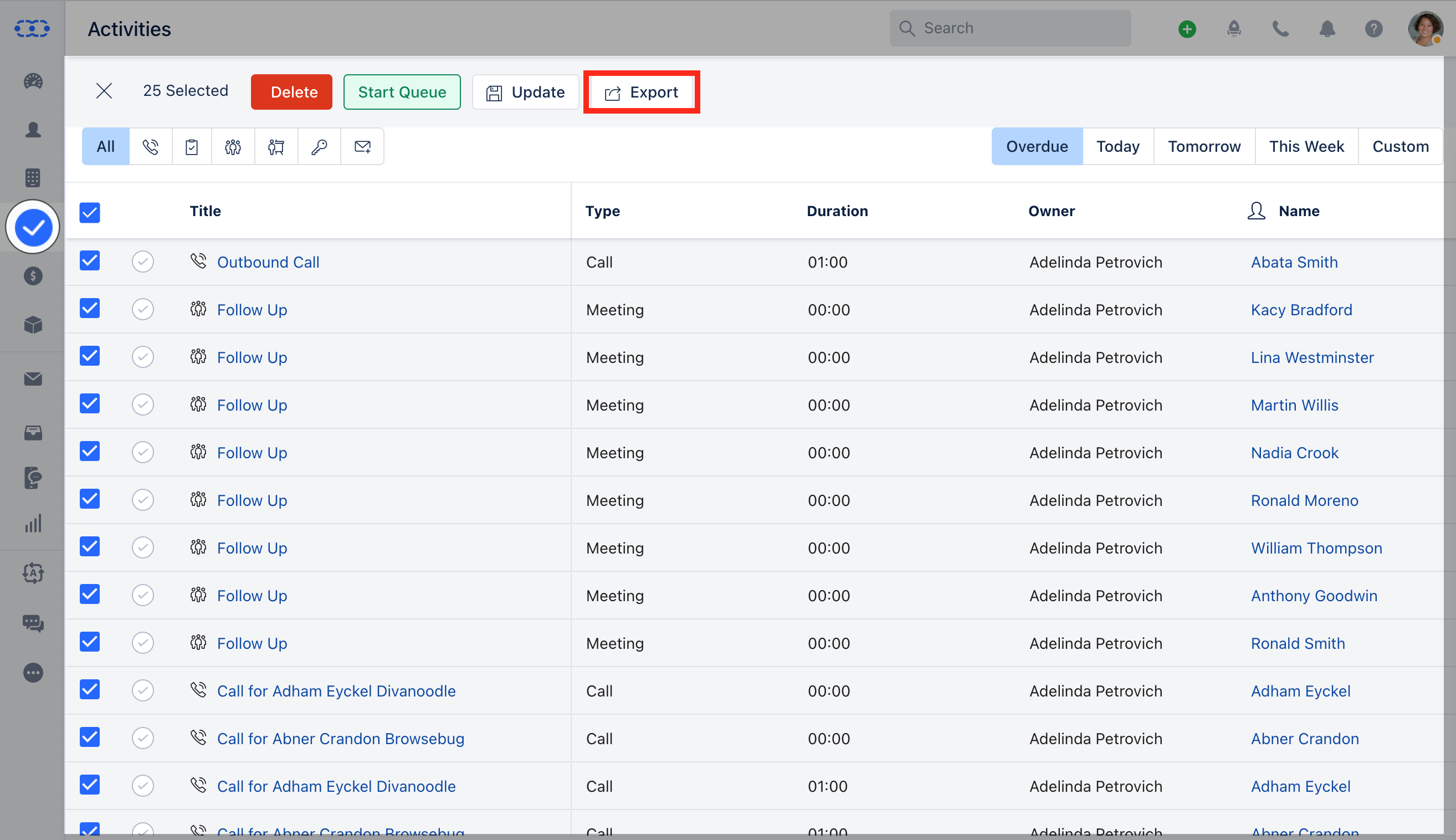This screenshot has width=1456, height=840.
Task: Open contact Ronald Smith
Action: (1298, 643)
